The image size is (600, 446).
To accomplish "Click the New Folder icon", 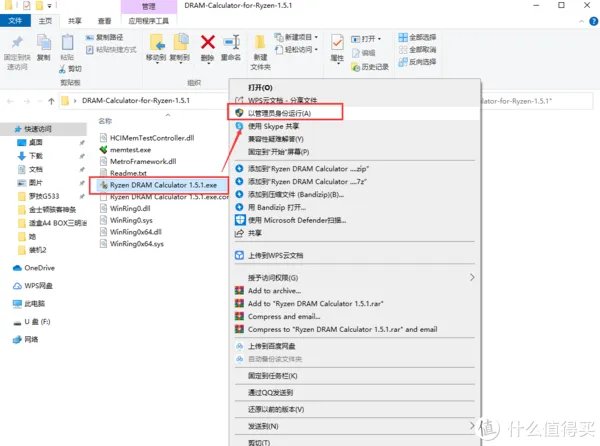I will (260, 42).
